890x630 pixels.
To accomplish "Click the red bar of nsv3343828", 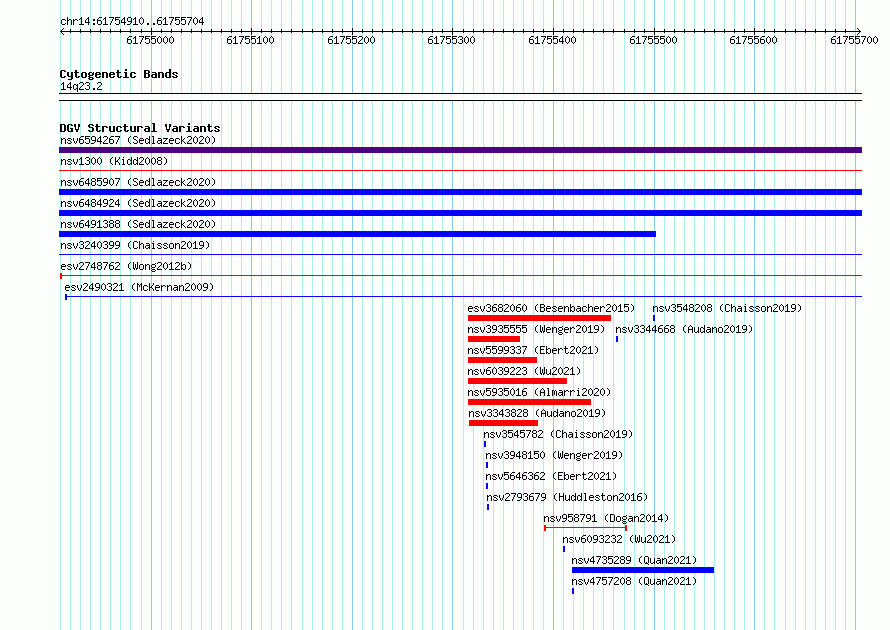I will click(x=503, y=423).
